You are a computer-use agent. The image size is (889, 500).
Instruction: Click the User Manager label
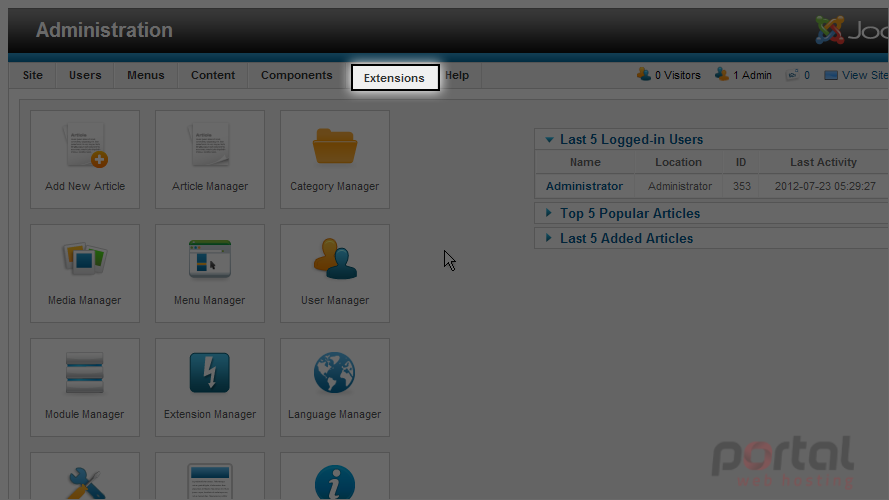(335, 300)
